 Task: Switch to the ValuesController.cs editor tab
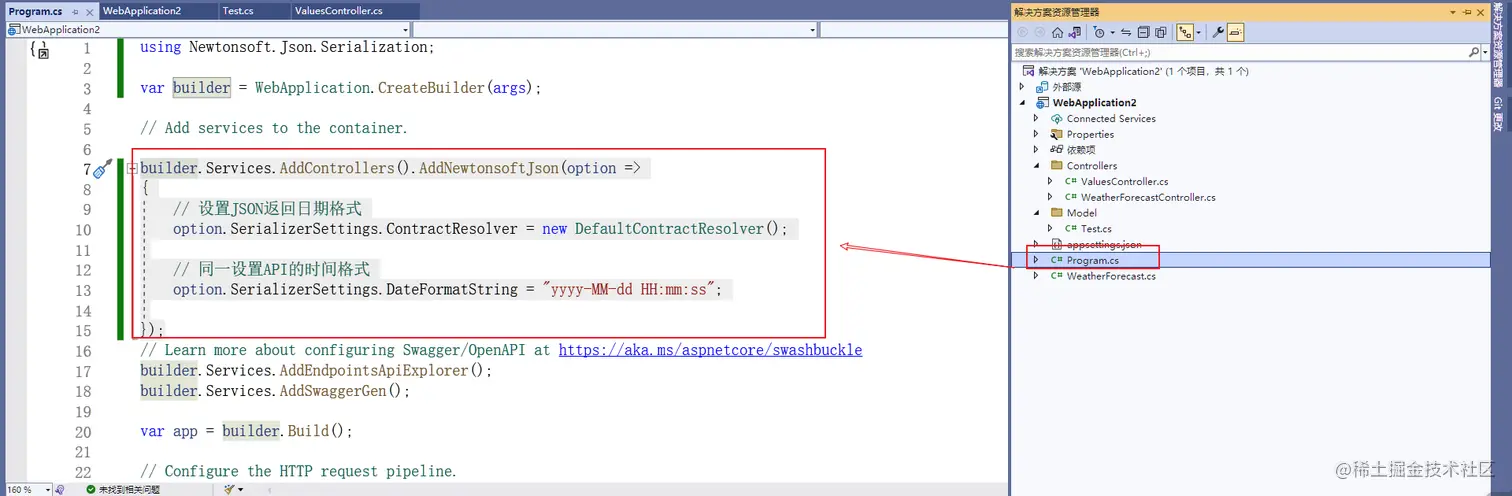(339, 10)
